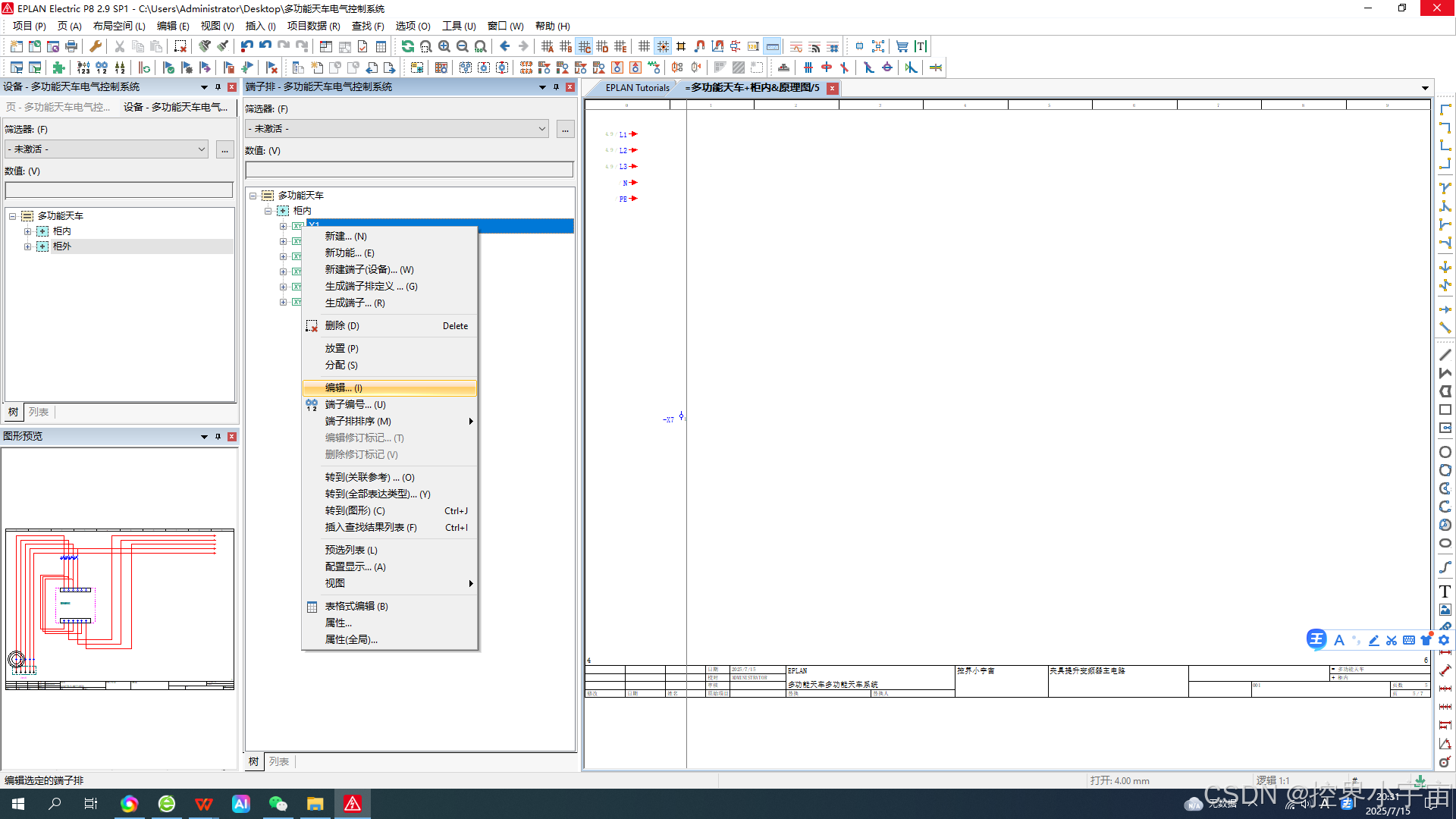This screenshot has width=1456, height=819.
Task: Toggle grid C in toolbar
Action: tap(584, 46)
